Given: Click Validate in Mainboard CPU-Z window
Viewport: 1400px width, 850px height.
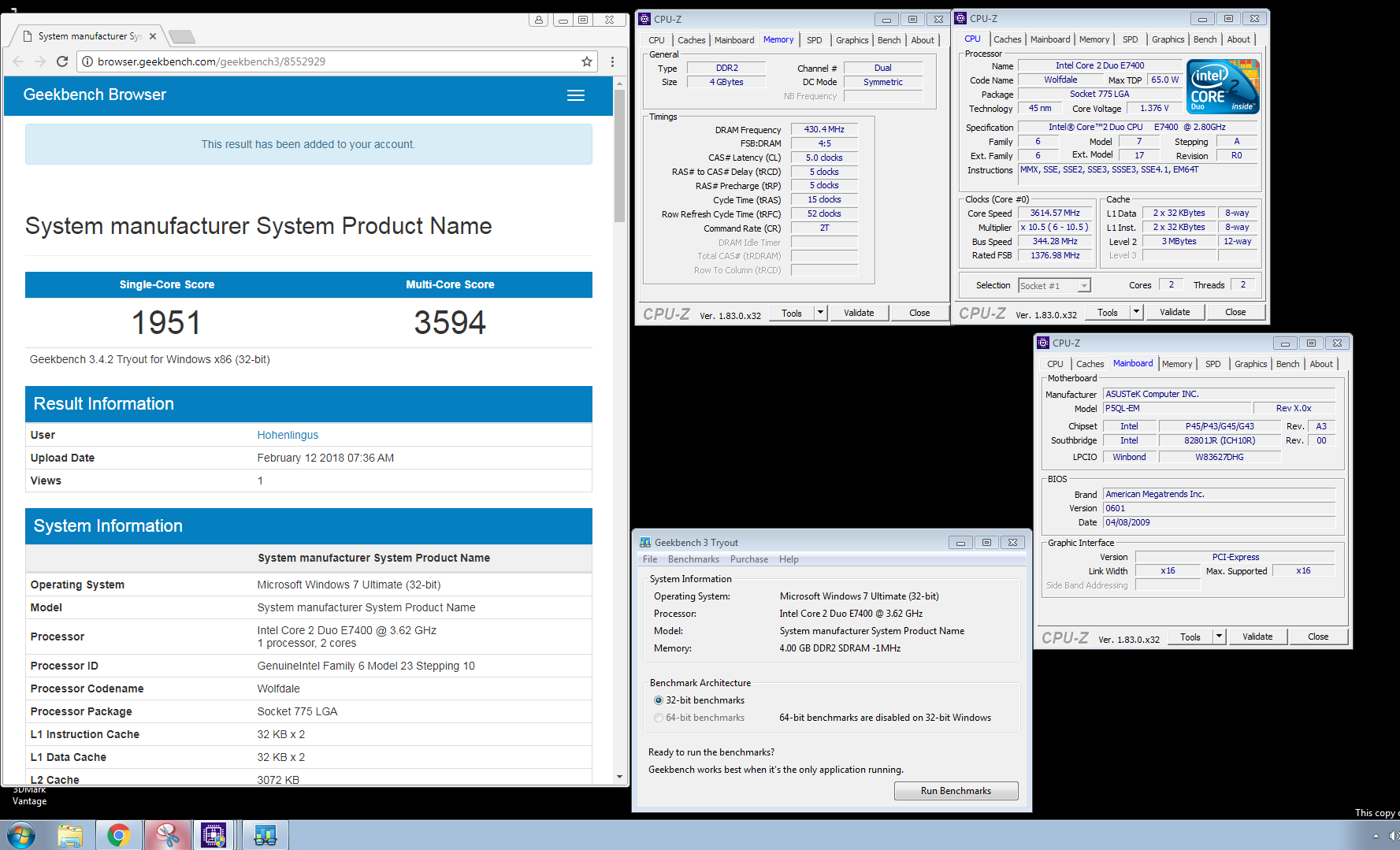Looking at the screenshot, I should [x=1257, y=637].
